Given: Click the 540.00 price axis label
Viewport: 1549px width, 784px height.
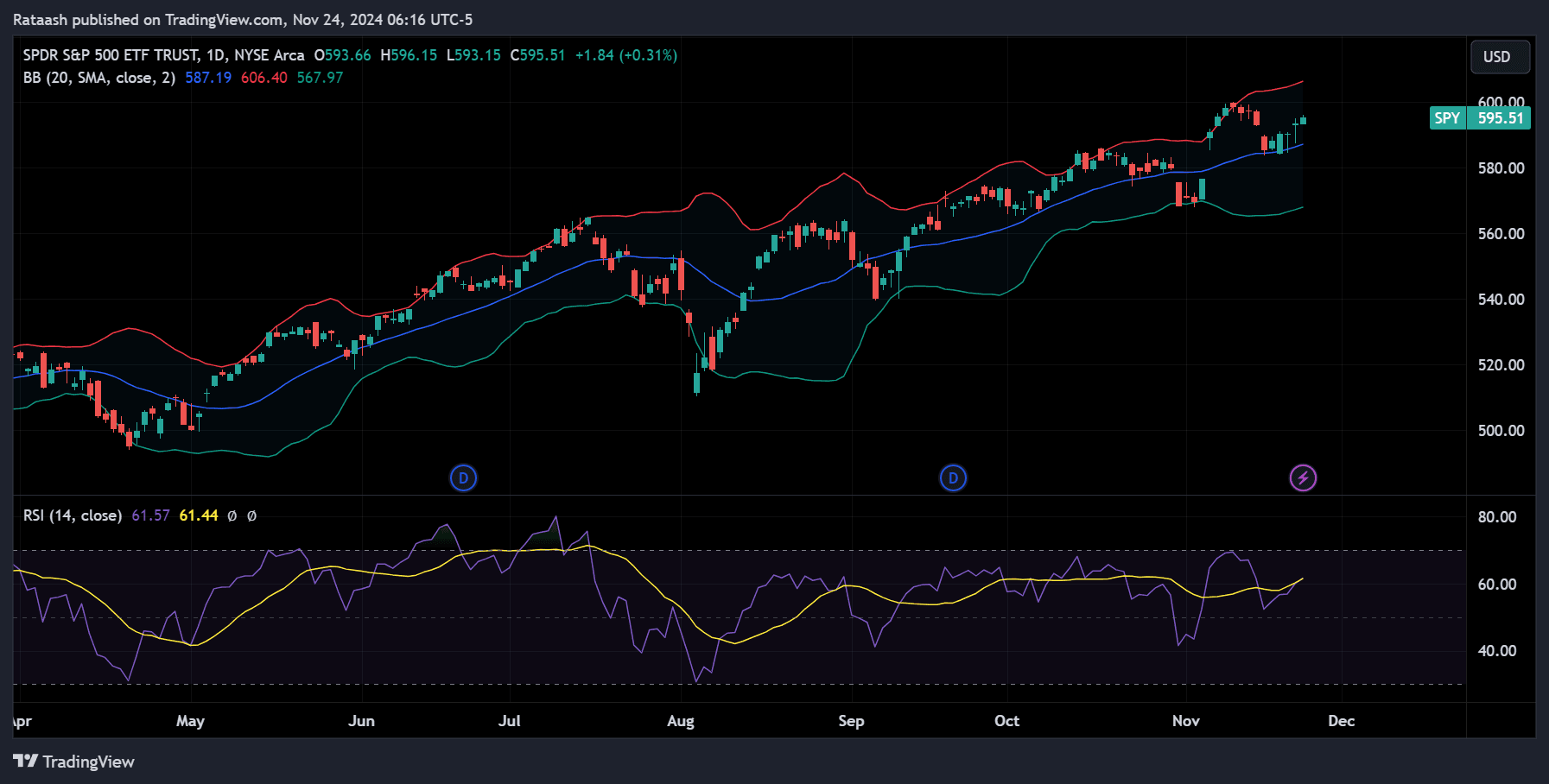Looking at the screenshot, I should coord(1501,300).
